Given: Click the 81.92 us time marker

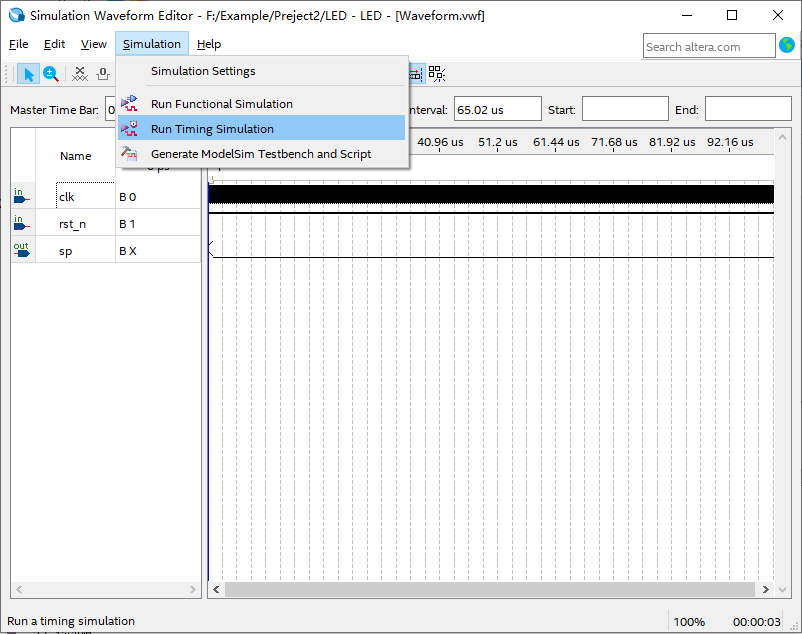Looking at the screenshot, I should [x=672, y=142].
